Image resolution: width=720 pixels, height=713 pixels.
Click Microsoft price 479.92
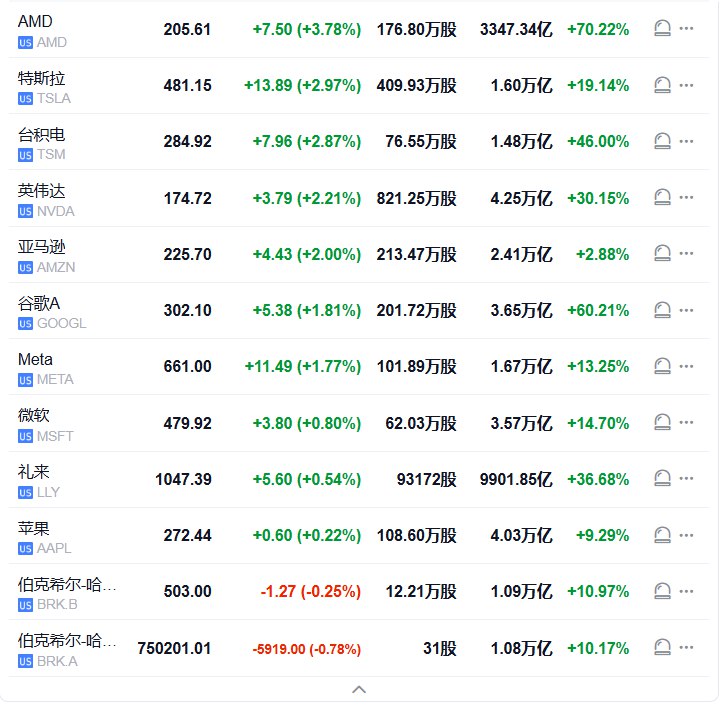pyautogui.click(x=187, y=423)
